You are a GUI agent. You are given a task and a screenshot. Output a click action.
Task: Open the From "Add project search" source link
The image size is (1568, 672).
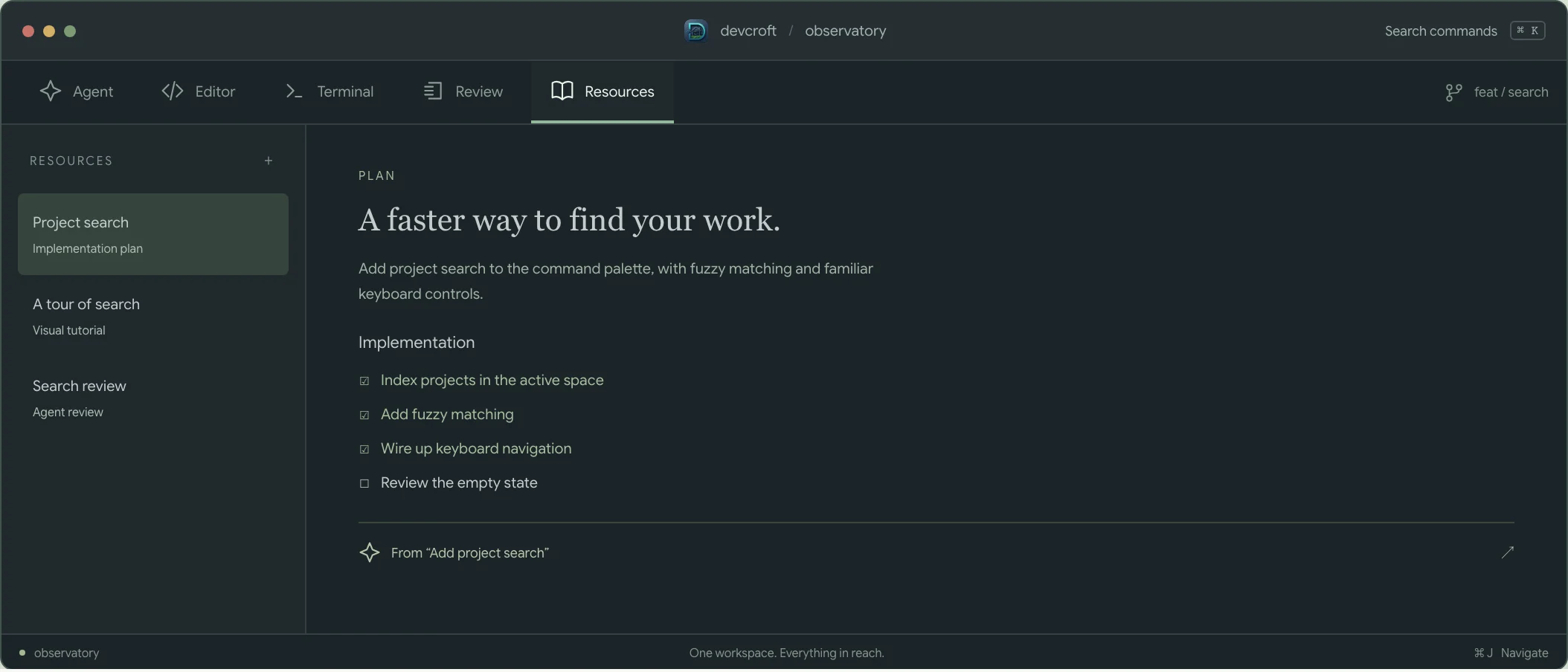tap(470, 552)
